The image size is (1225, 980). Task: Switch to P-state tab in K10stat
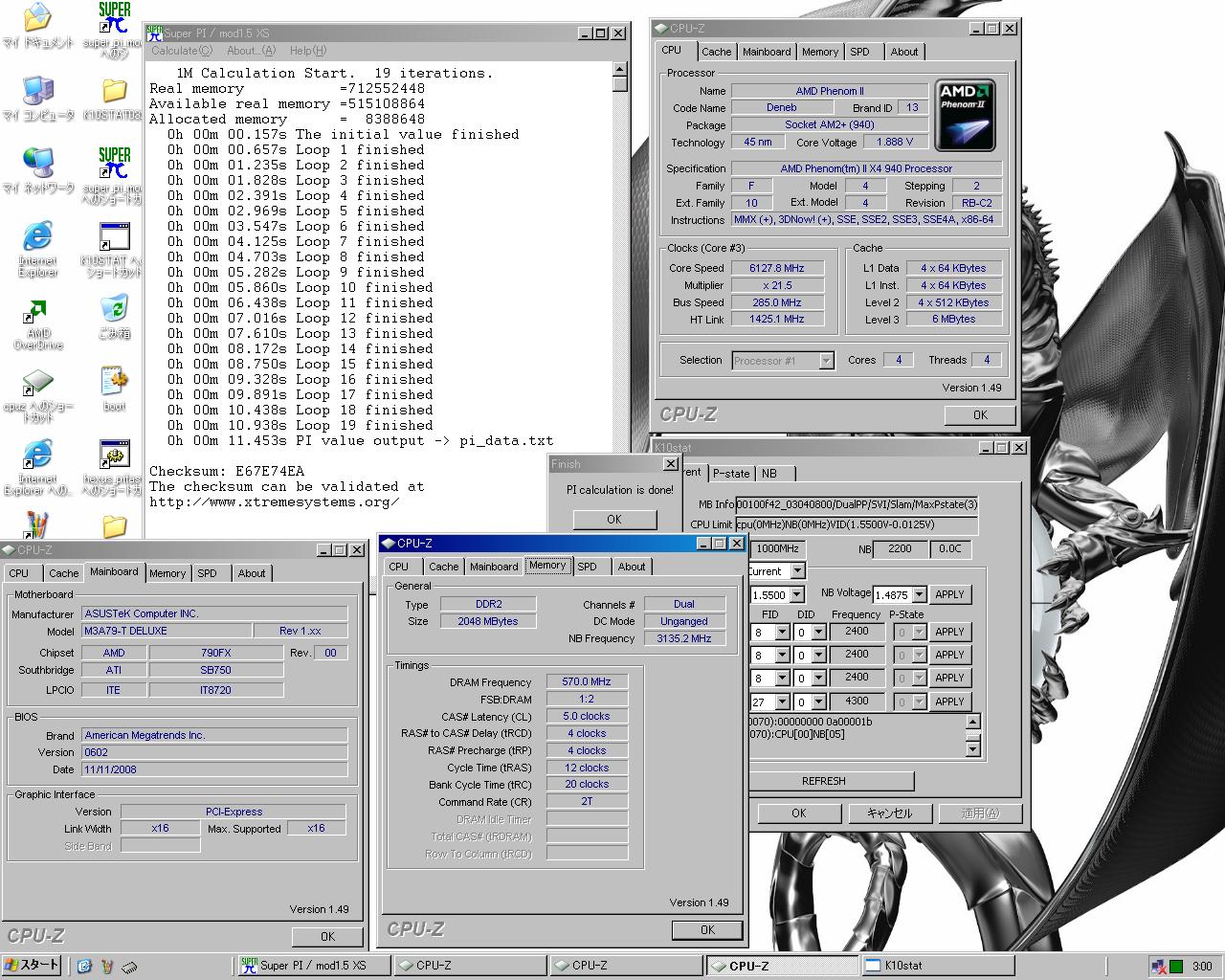click(731, 473)
